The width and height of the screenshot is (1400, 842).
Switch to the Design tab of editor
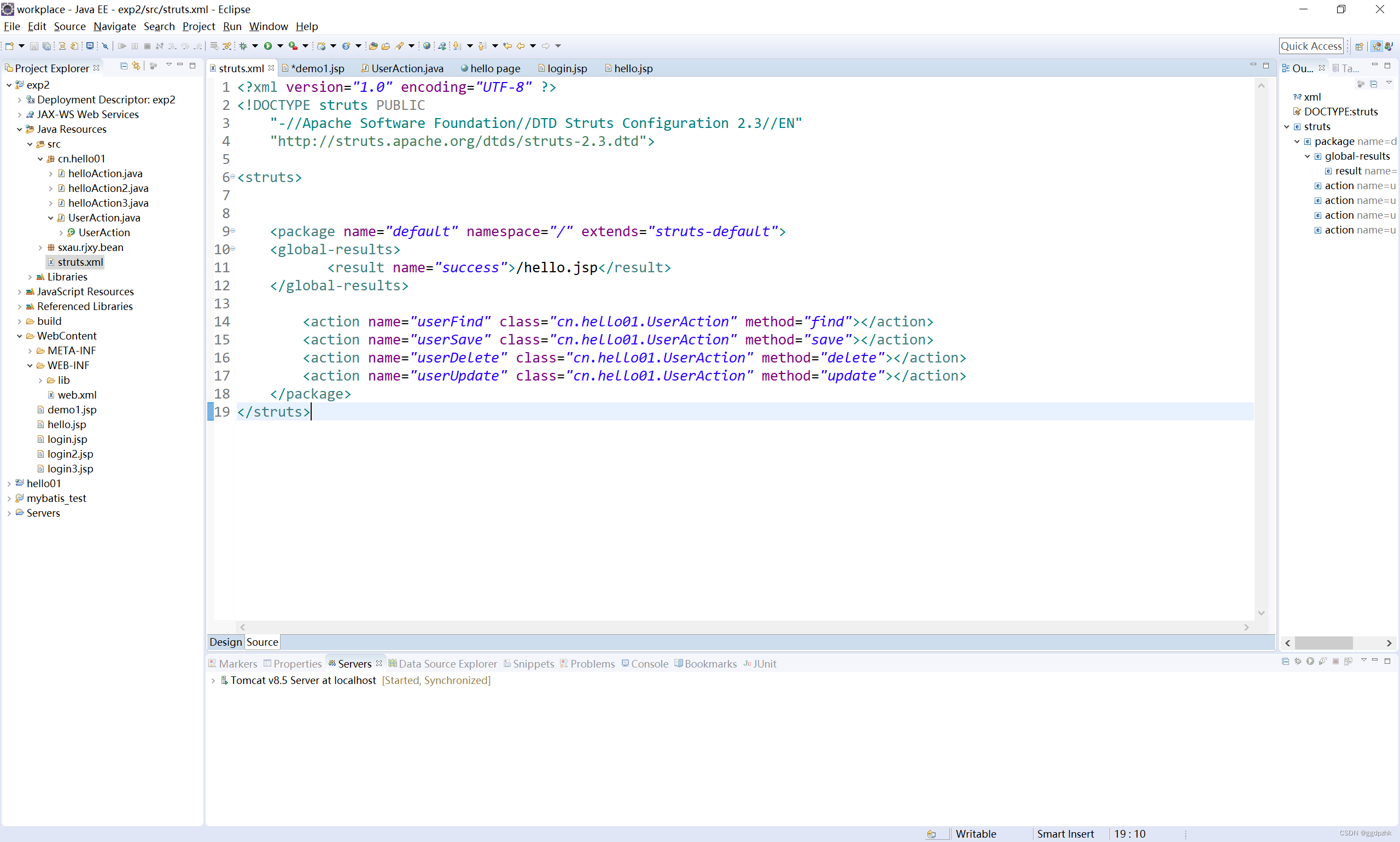pyautogui.click(x=225, y=642)
